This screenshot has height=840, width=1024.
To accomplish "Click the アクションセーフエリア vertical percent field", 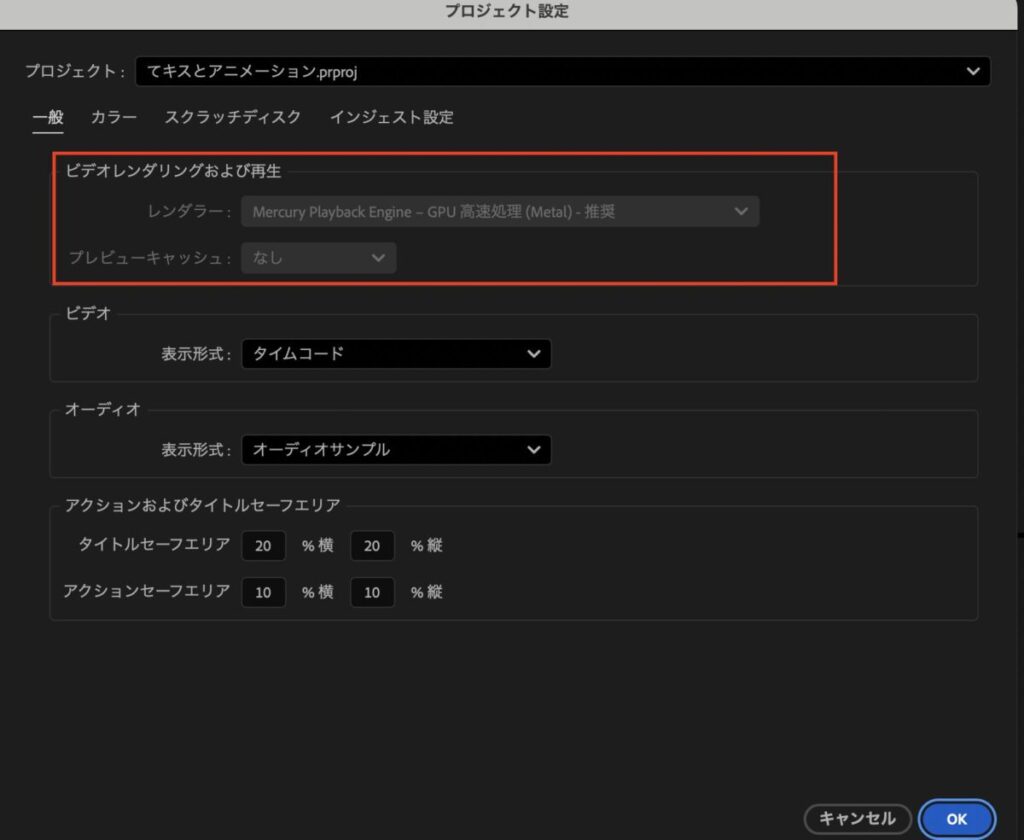I will click(372, 592).
